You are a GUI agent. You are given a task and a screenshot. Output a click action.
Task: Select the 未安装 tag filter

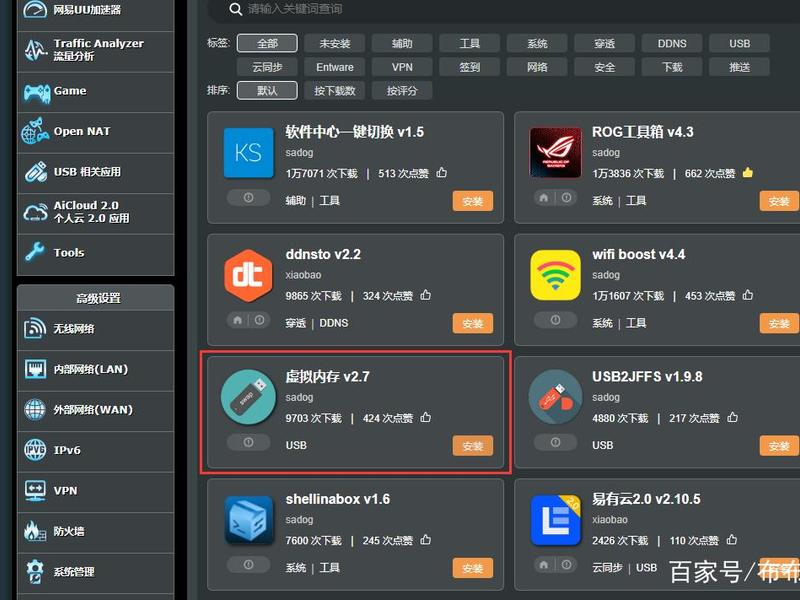[335, 43]
